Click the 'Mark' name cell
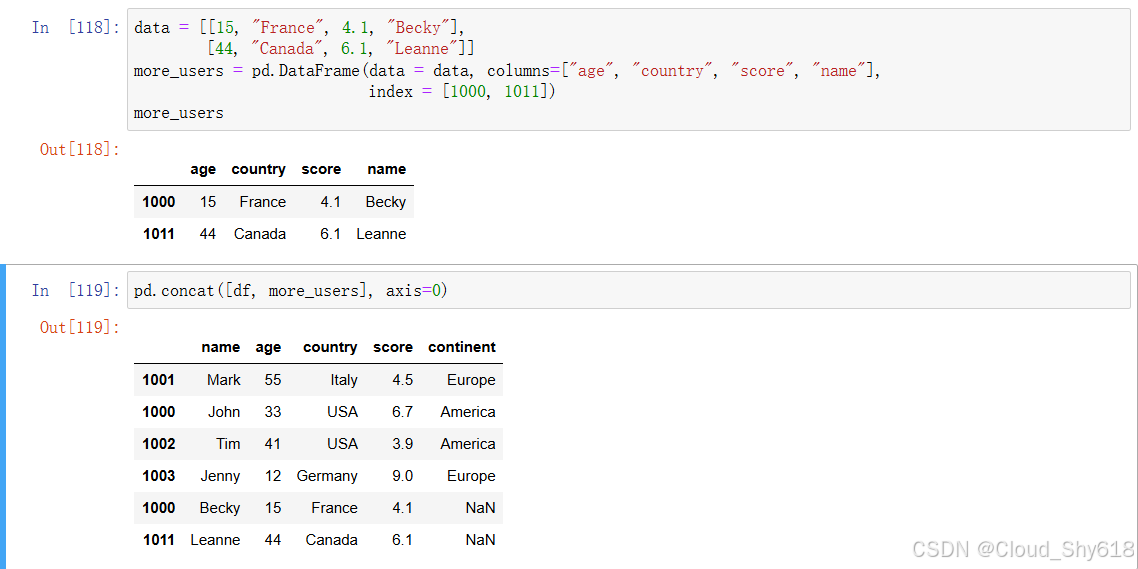The image size is (1138, 569). [224, 380]
